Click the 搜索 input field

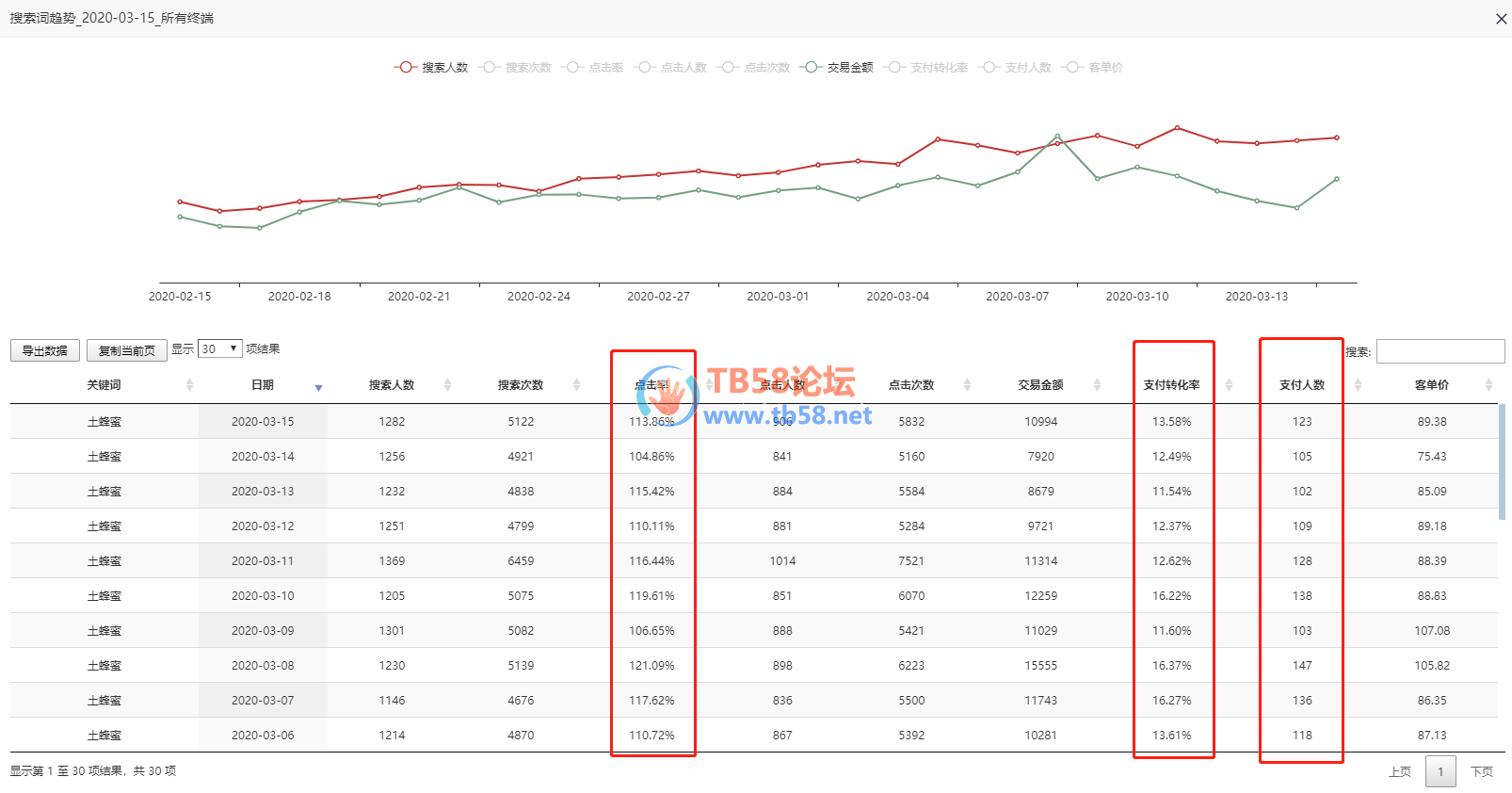tap(1440, 351)
